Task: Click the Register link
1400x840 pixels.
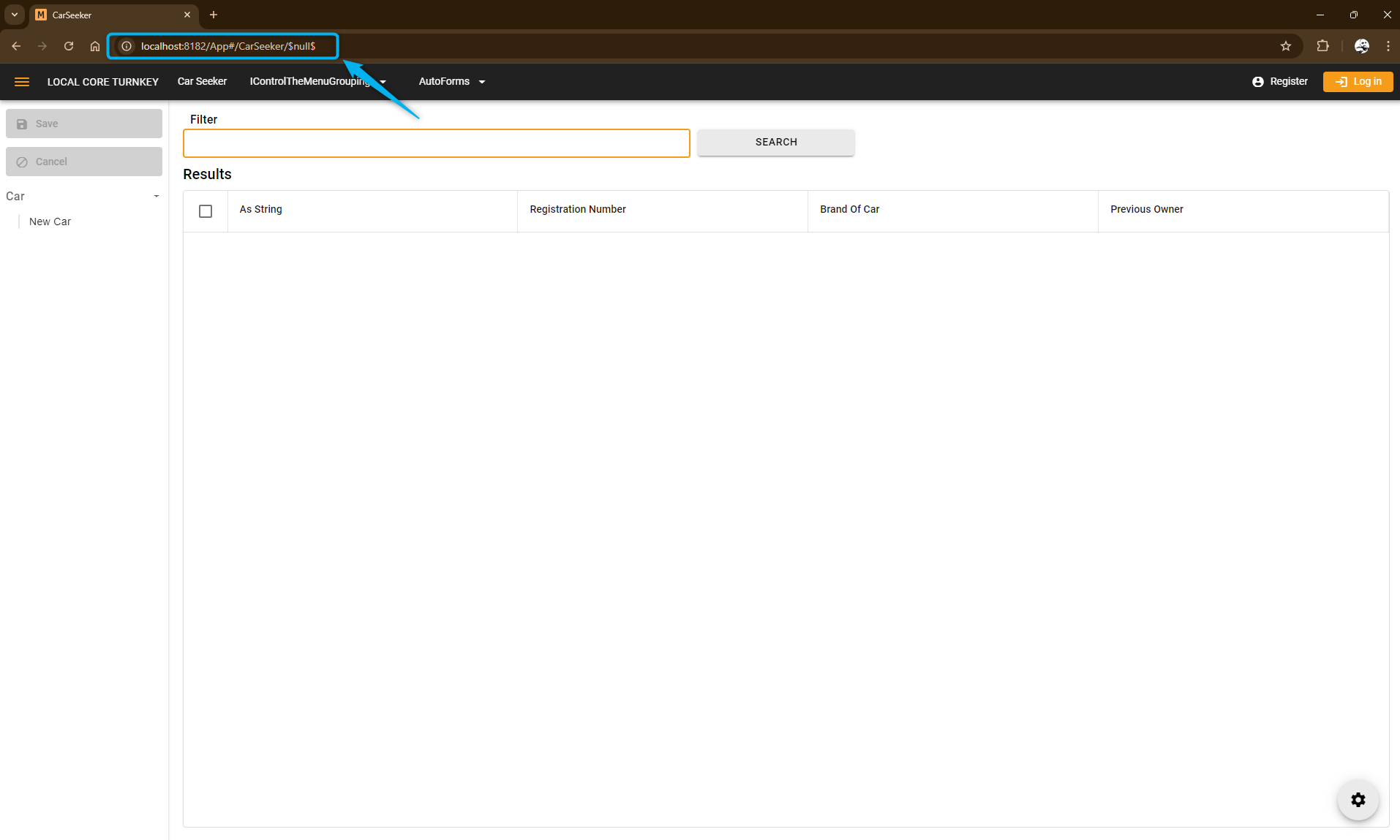Action: coord(1279,82)
